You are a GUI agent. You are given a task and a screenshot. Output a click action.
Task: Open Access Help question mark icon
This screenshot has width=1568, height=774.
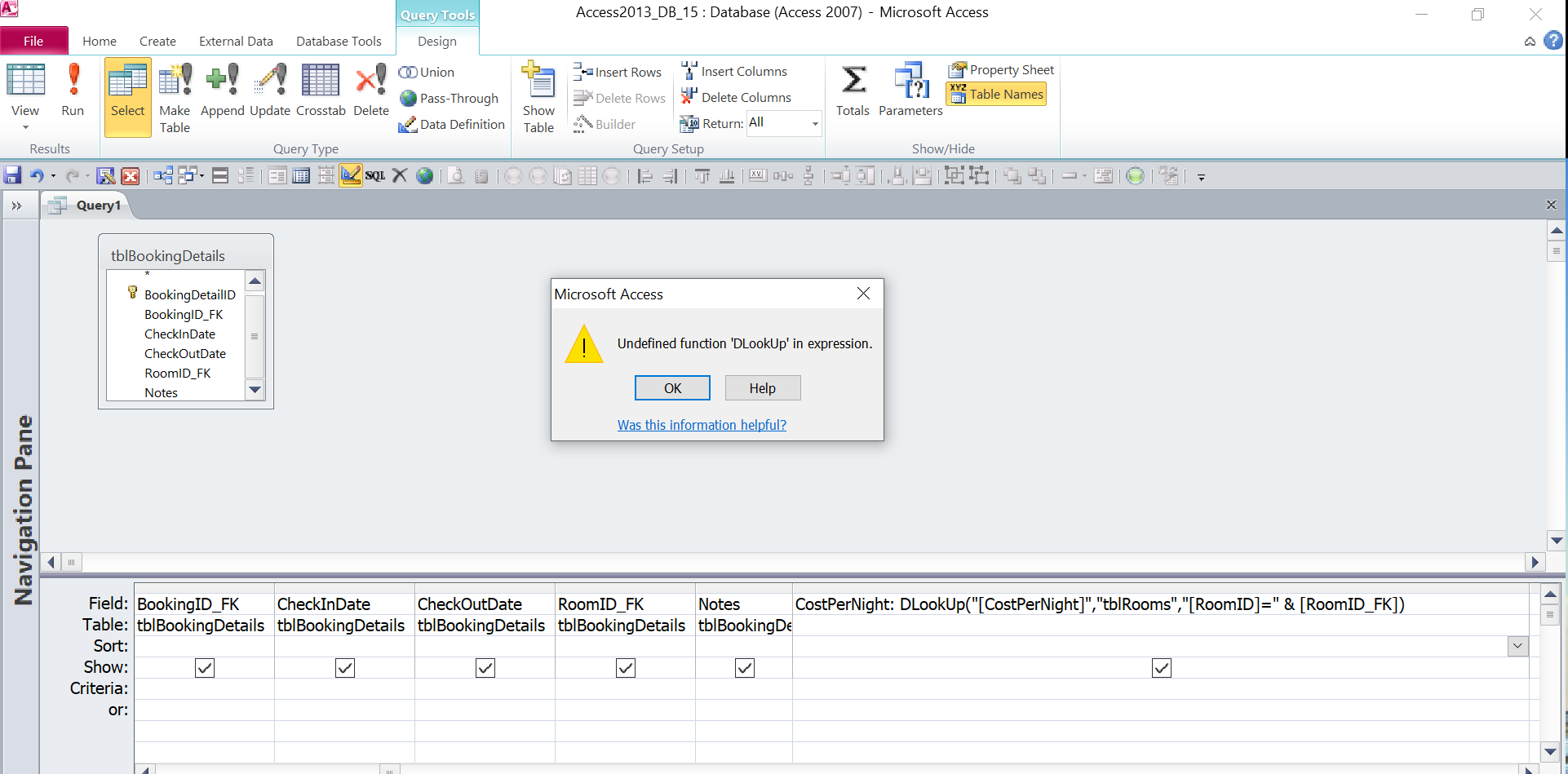[x=1553, y=40]
